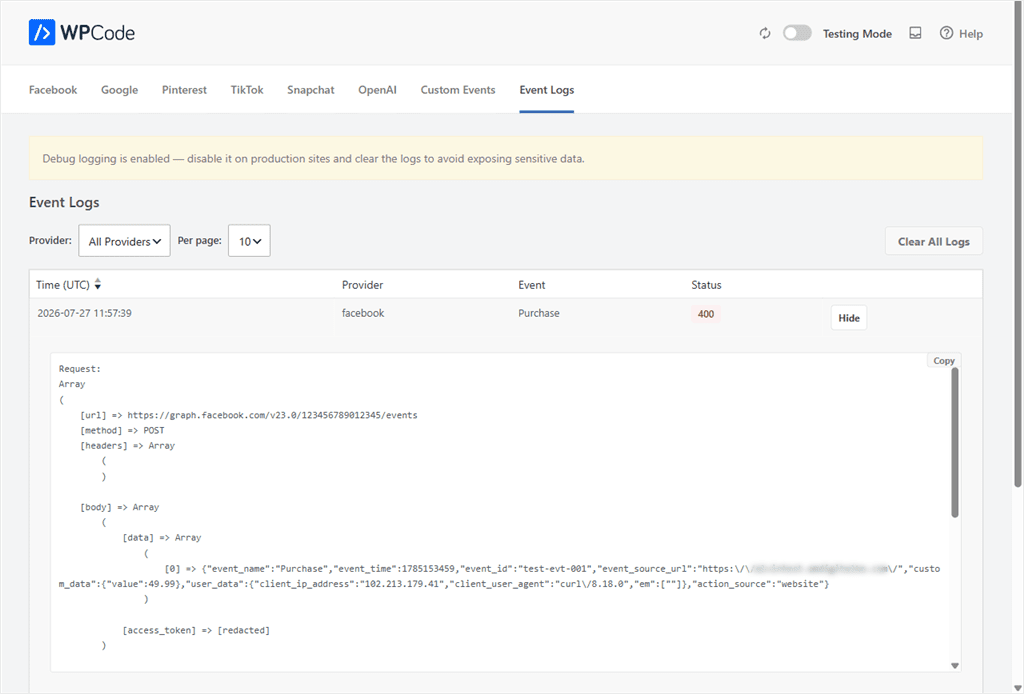Click the [headers] => Array line
1024x694 pixels.
point(127,446)
